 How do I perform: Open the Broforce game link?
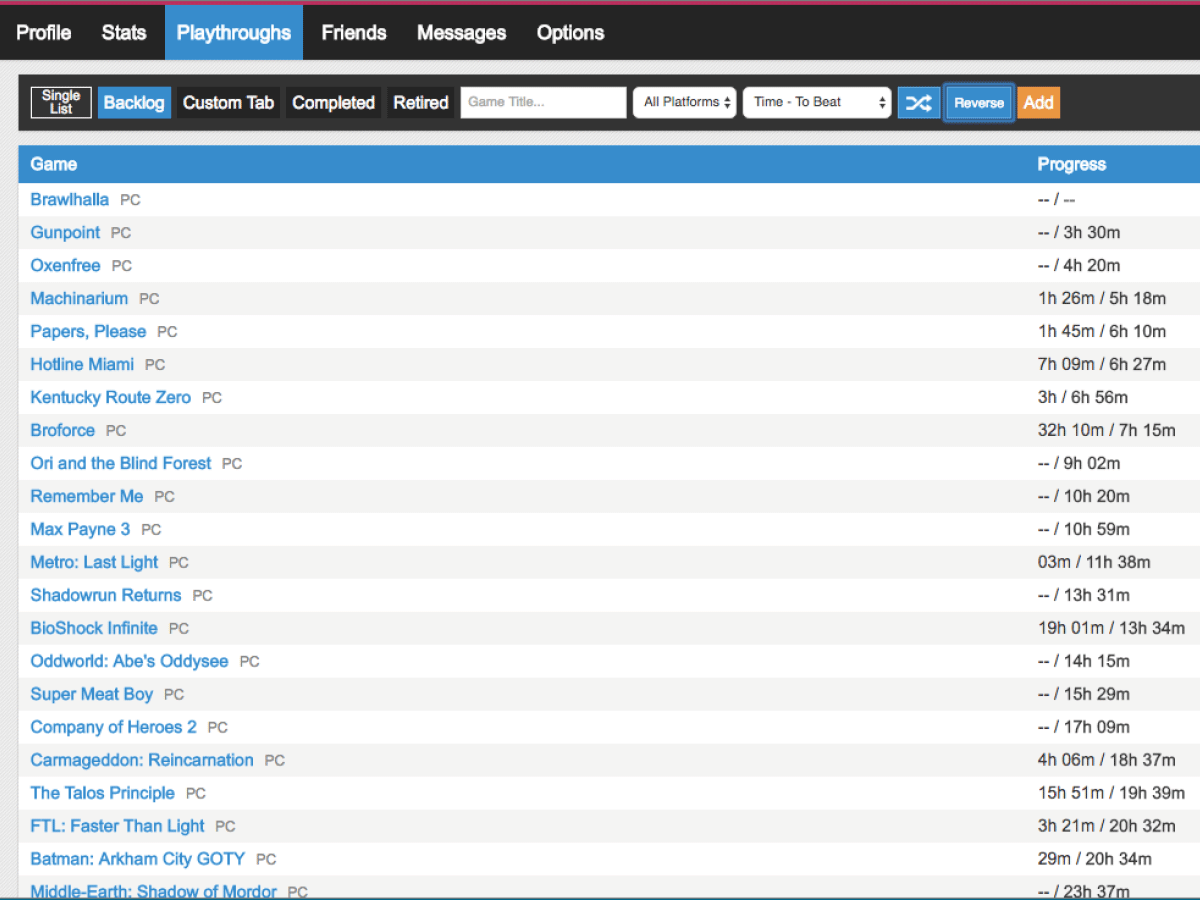pyautogui.click(x=63, y=430)
